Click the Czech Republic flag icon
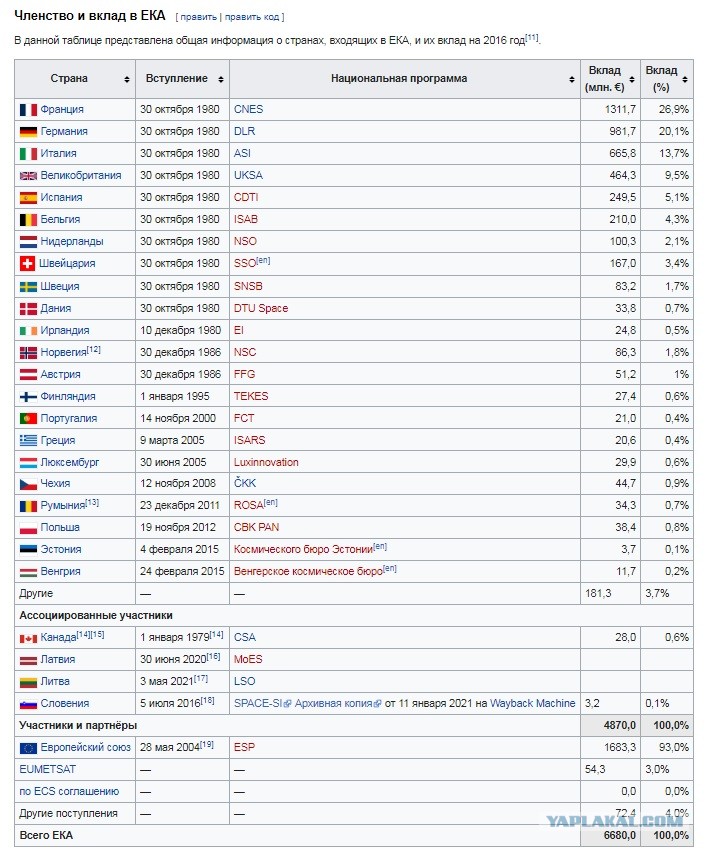 click(x=28, y=484)
